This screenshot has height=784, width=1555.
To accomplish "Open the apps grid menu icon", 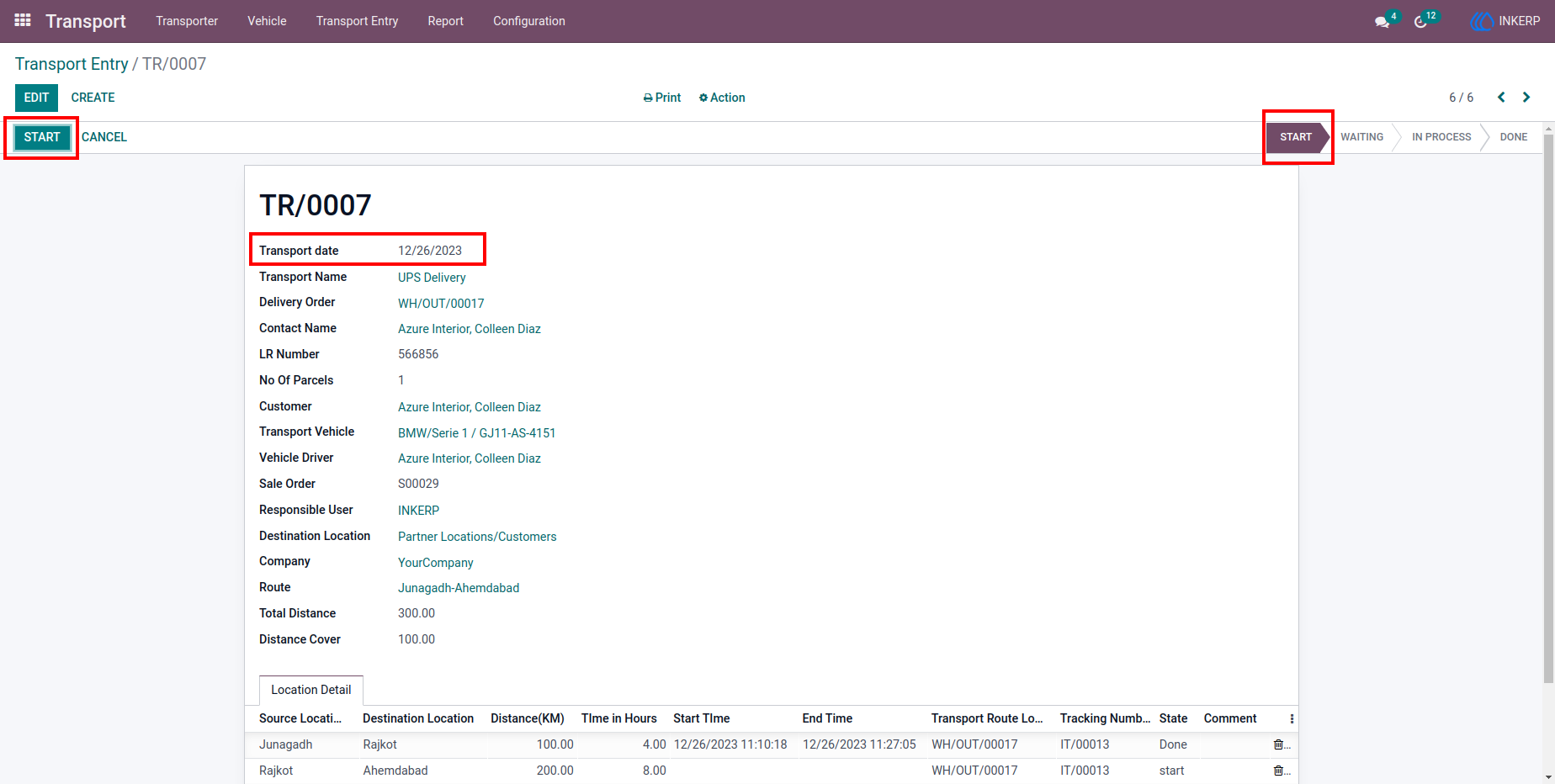I will (23, 20).
